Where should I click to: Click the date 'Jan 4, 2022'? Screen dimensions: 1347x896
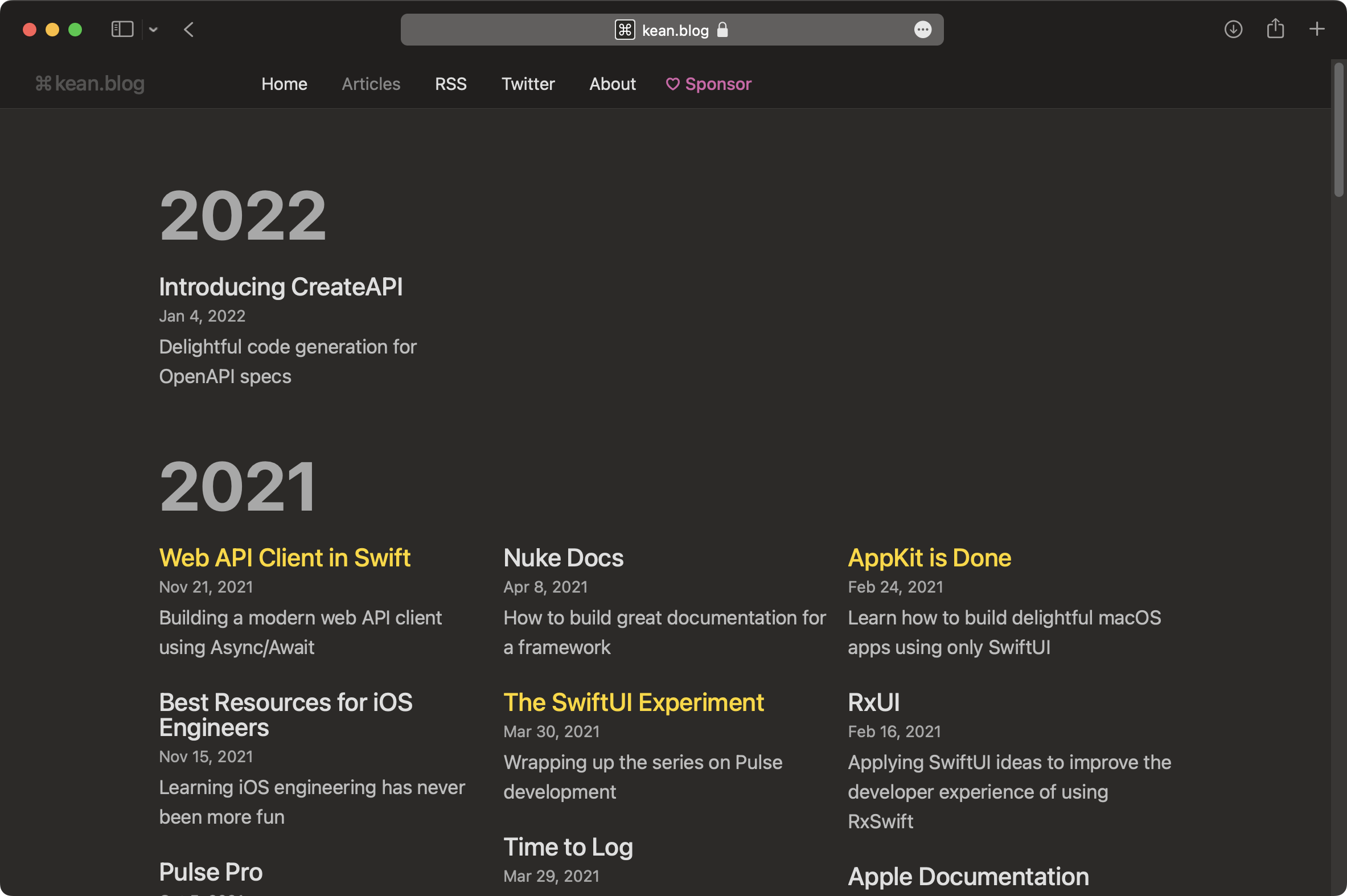pos(202,316)
